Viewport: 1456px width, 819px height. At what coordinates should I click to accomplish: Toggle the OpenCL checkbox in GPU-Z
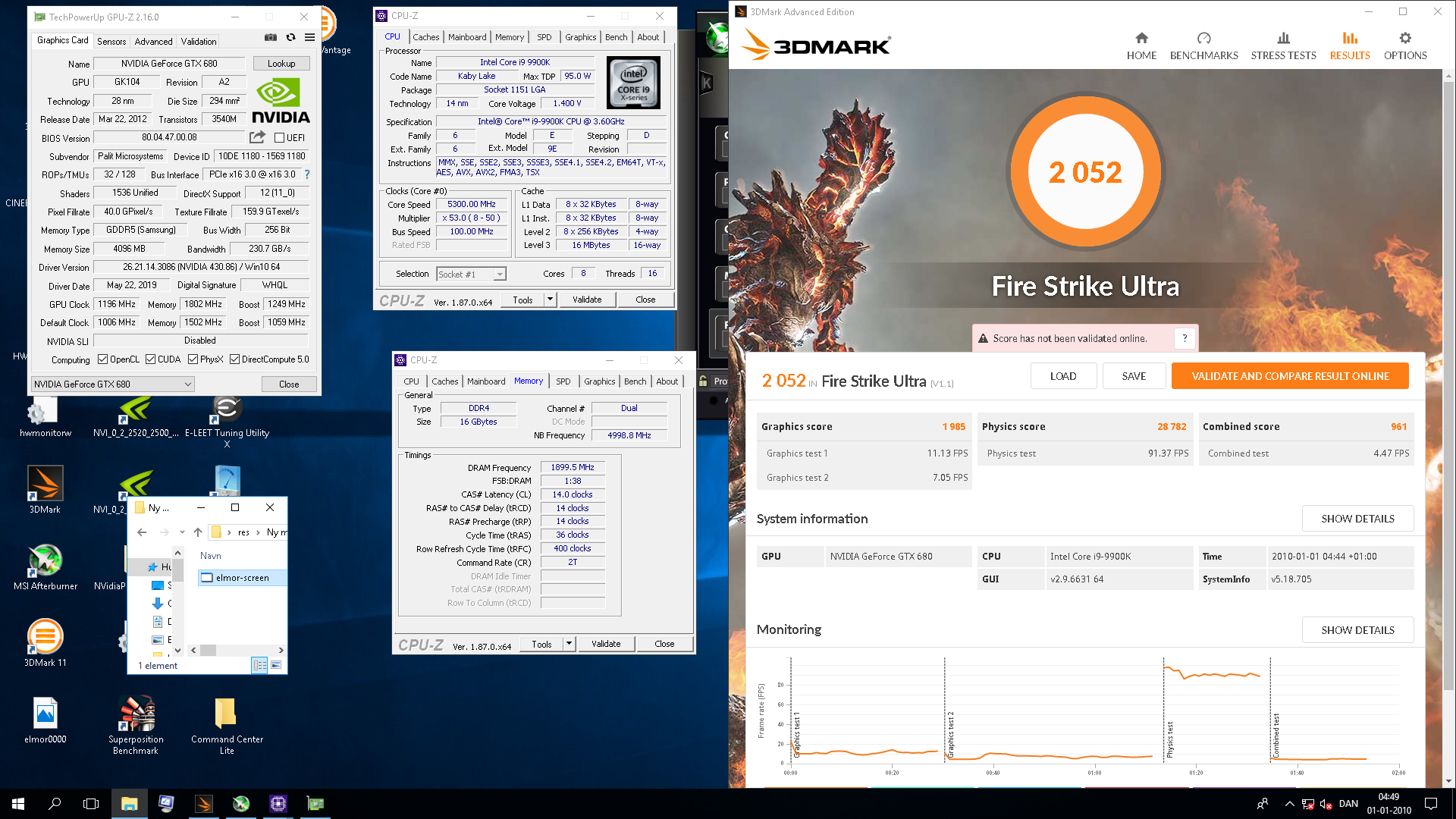pos(102,359)
